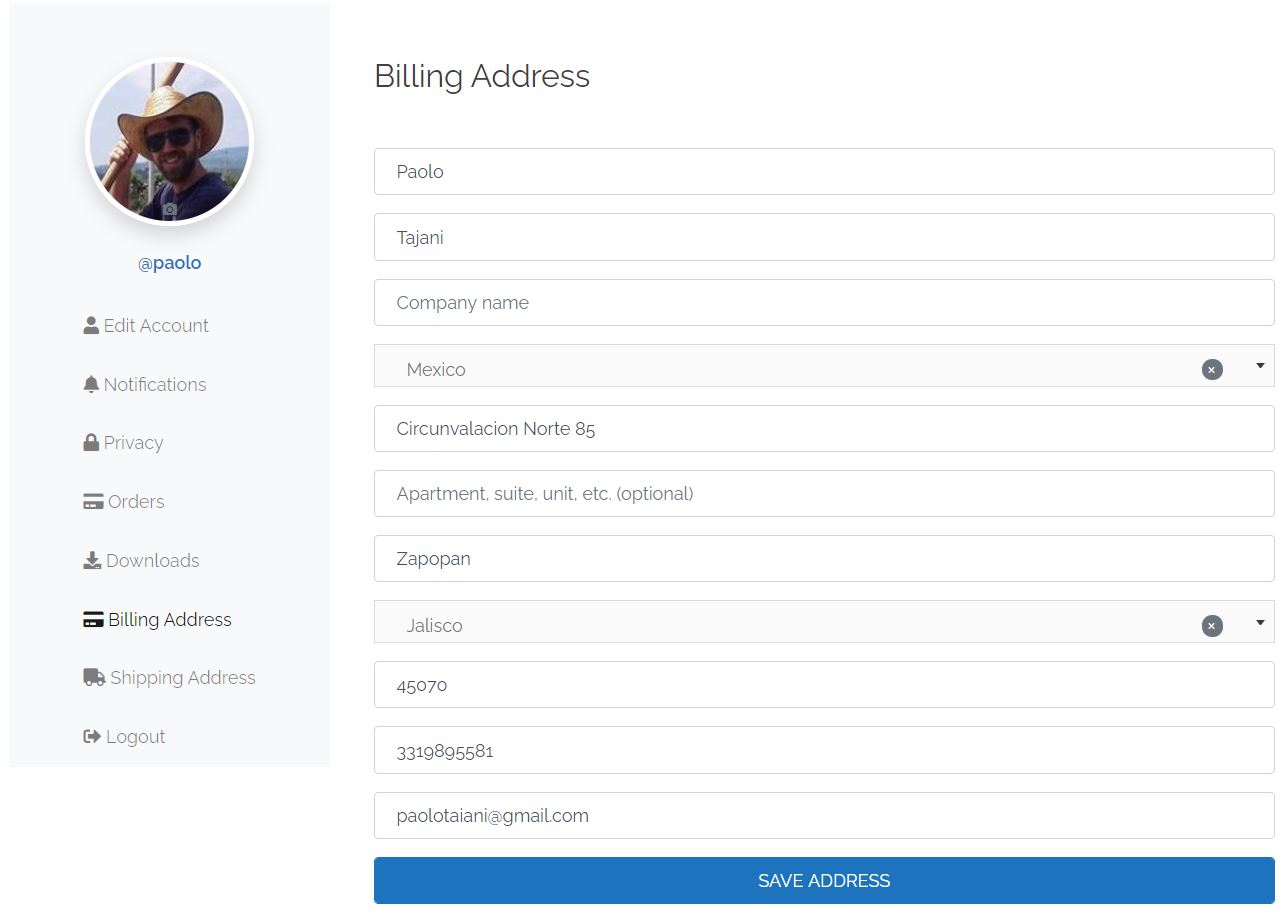The width and height of the screenshot is (1285, 916).
Task: Click the truck icon beside Shipping Address
Action: tap(94, 677)
